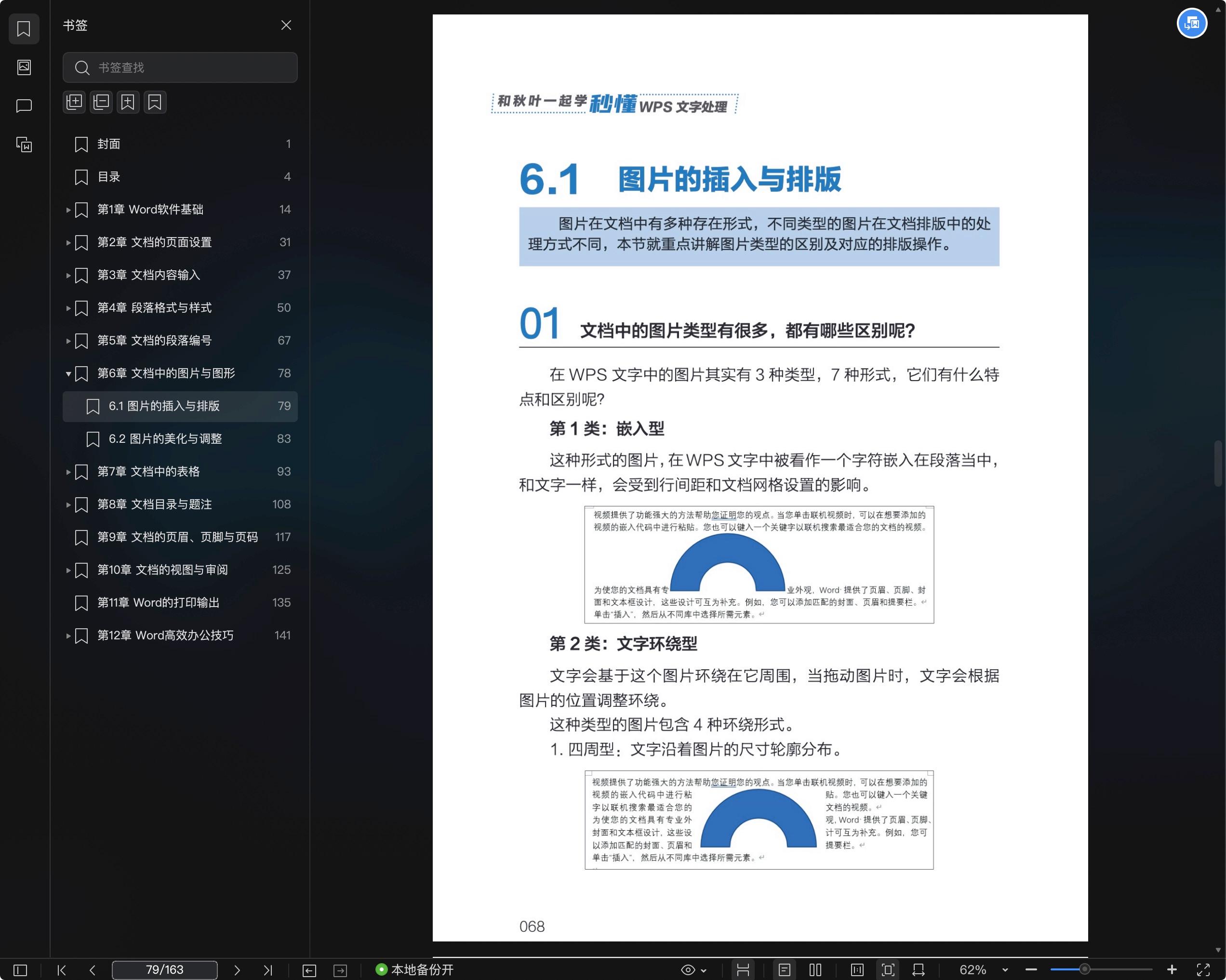Go forward to next view

tap(340, 970)
